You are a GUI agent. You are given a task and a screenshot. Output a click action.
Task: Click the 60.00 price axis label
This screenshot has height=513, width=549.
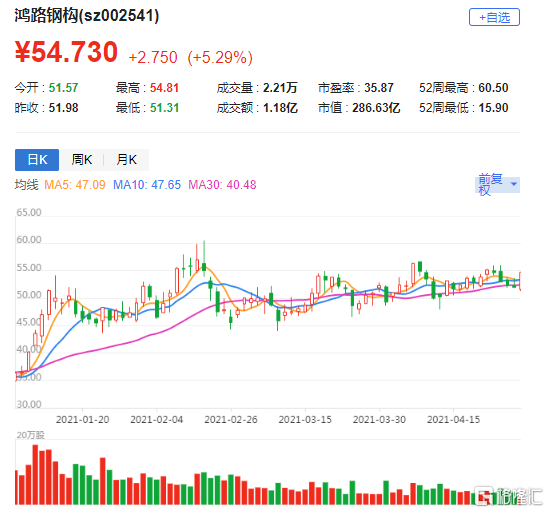click(x=29, y=240)
